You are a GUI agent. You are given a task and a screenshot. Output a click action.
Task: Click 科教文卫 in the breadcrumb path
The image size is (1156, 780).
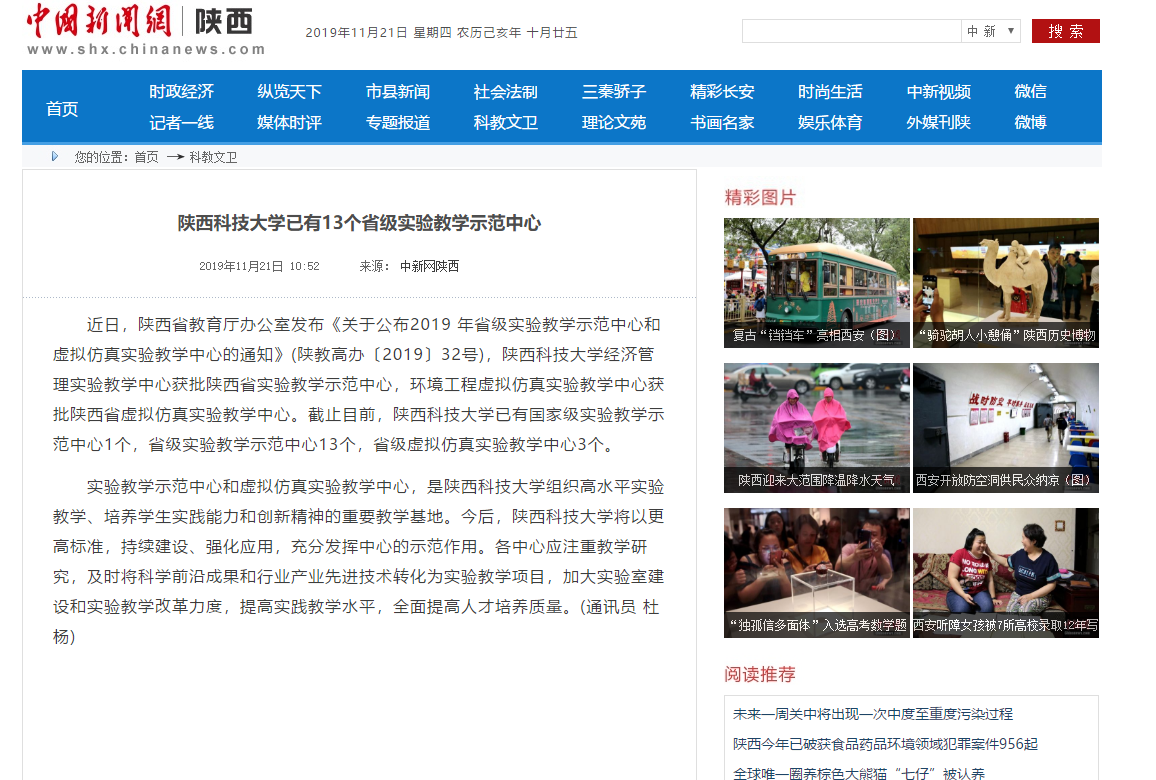click(213, 157)
